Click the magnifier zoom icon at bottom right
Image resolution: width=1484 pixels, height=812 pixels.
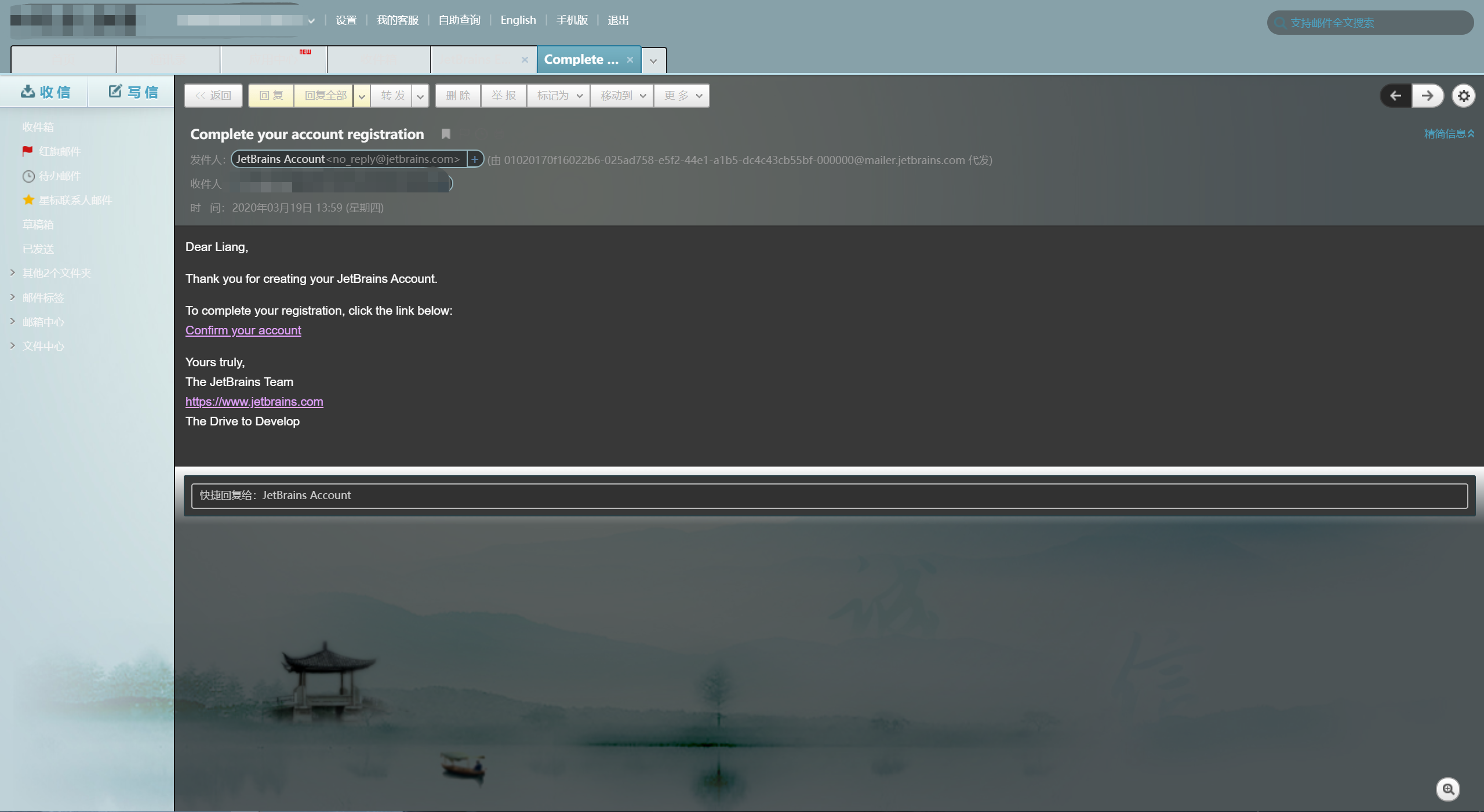pos(1448,789)
